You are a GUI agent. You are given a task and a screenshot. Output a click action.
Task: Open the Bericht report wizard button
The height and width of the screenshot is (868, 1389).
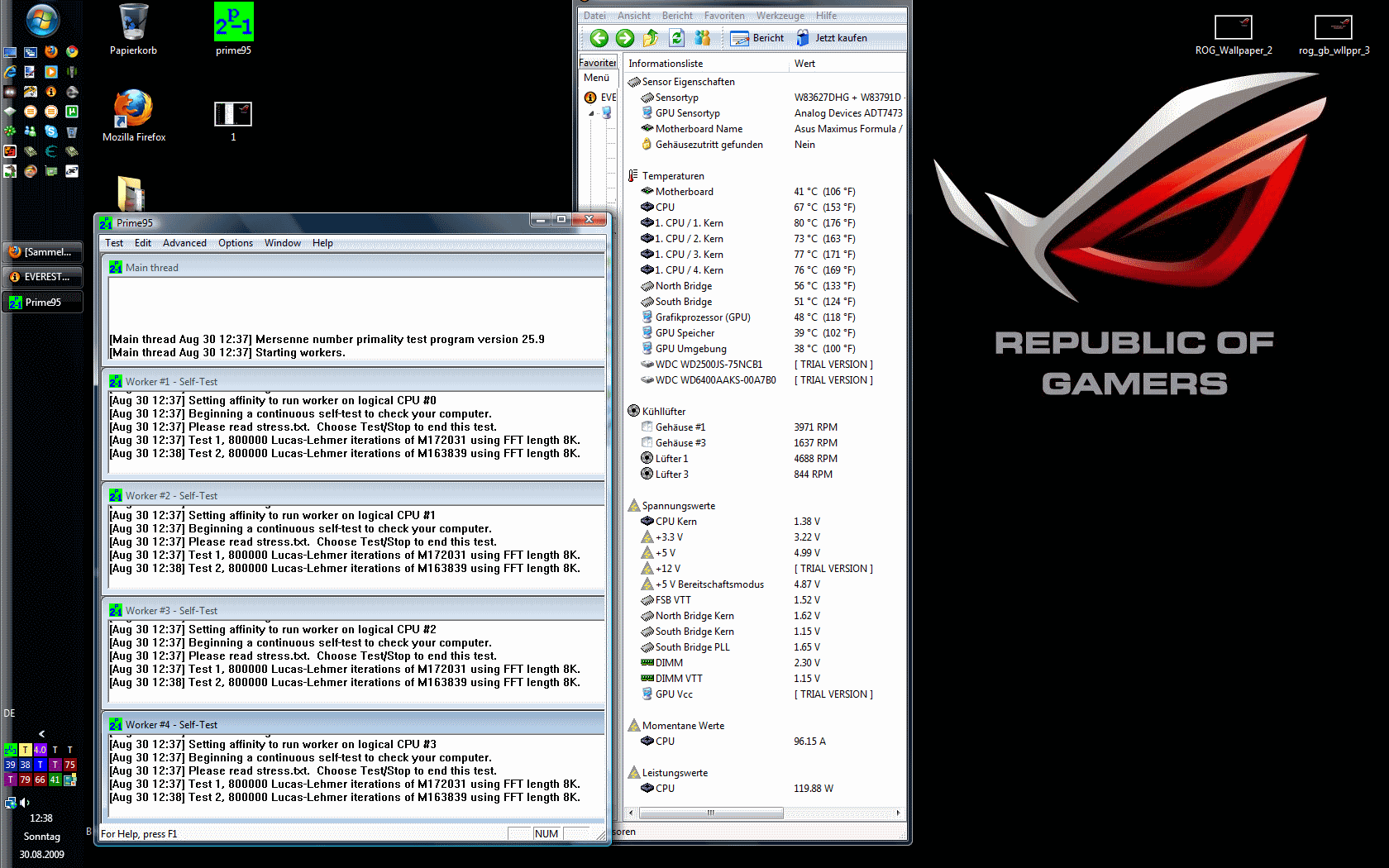point(757,38)
